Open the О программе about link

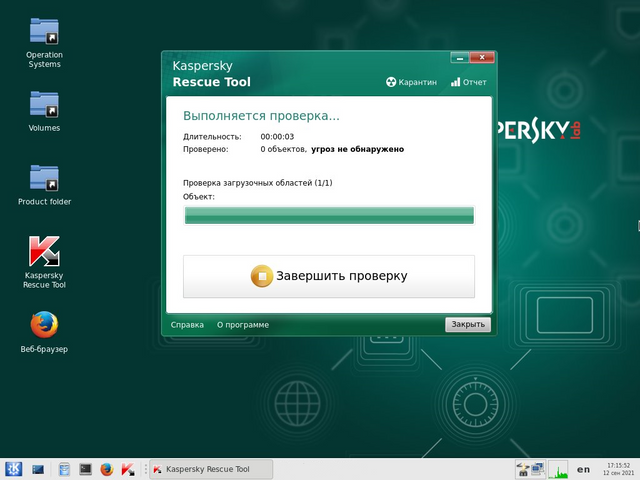click(243, 325)
